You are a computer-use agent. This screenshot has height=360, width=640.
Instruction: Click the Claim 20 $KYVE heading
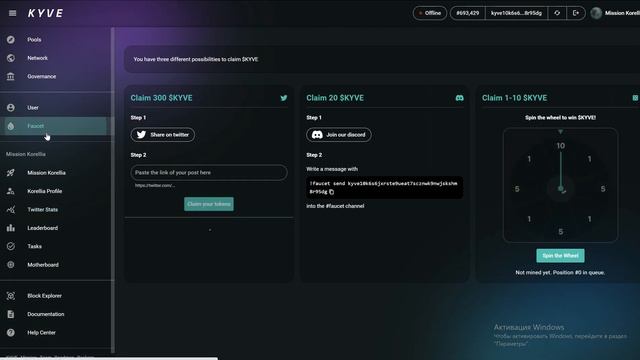point(335,98)
